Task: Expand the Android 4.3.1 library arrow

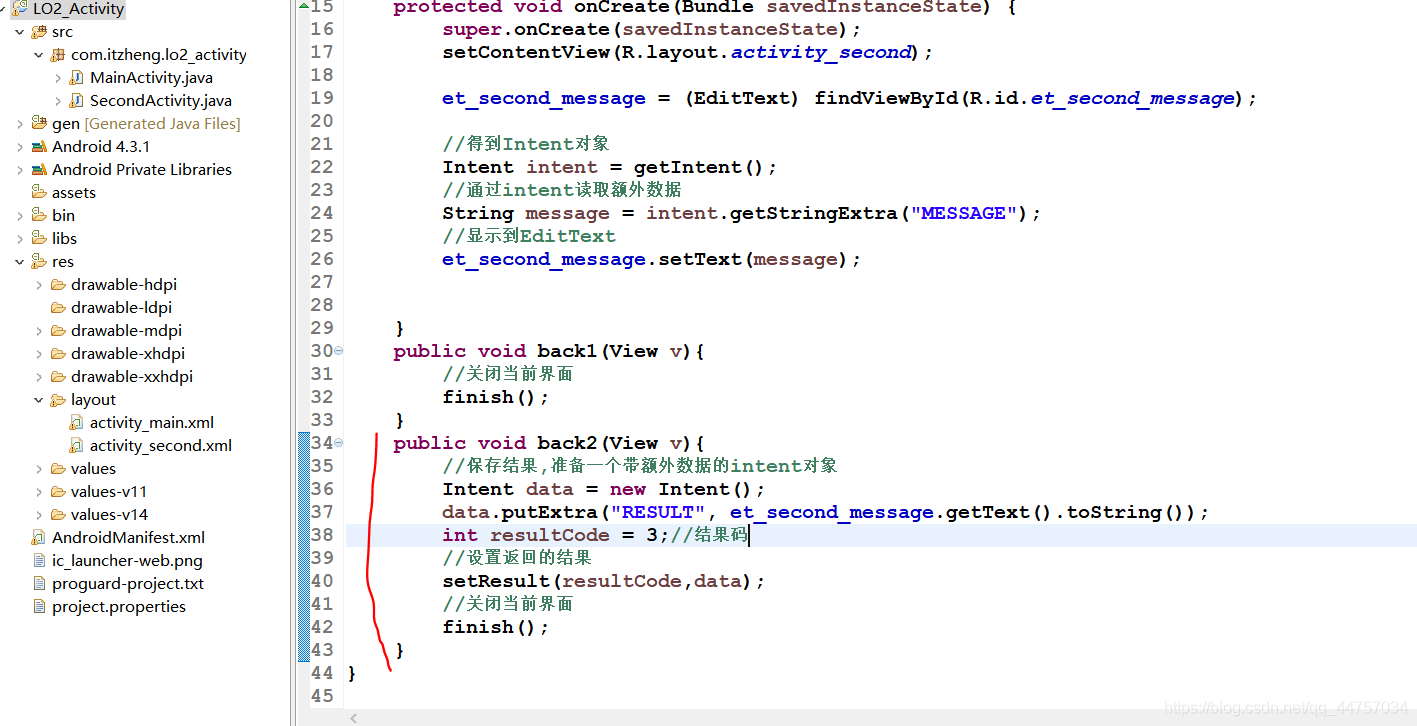Action: [20, 147]
